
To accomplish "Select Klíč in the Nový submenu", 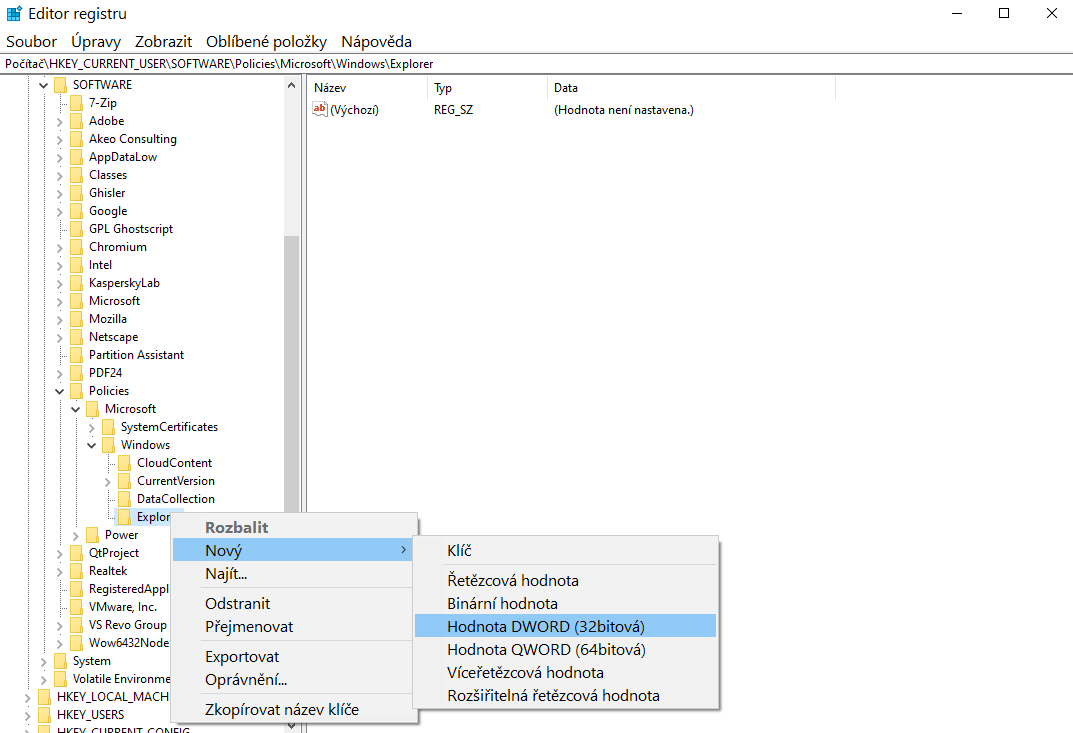I will click(459, 551).
